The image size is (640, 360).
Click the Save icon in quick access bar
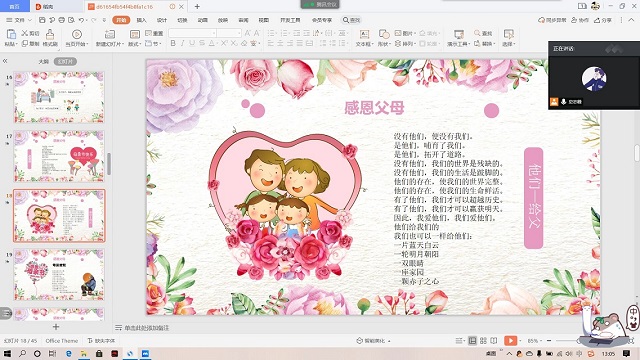click(42, 20)
